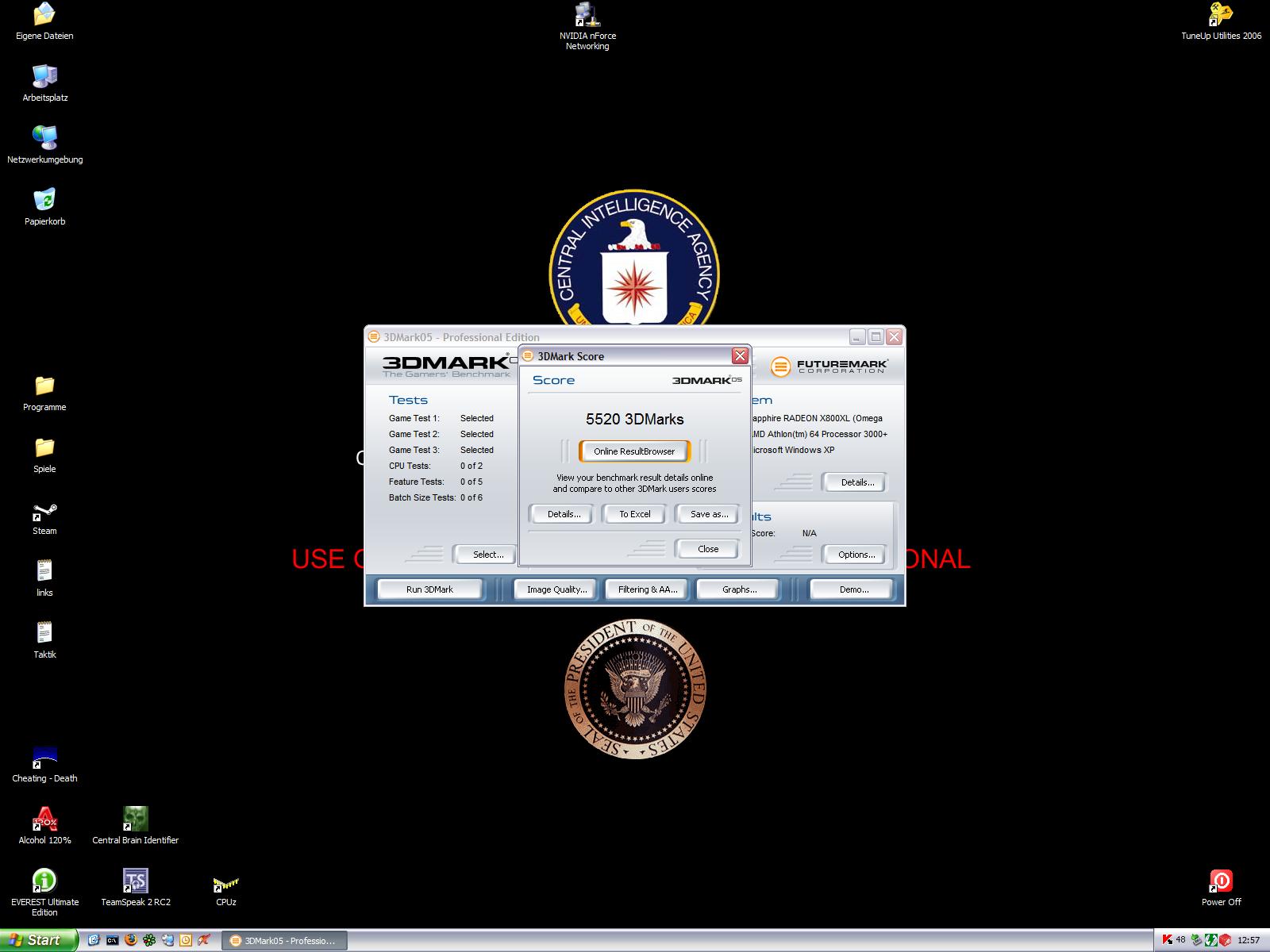Screen dimensions: 1270x952
Task: Launch TuneUp Utilities 2006 shortcut
Action: (1221, 21)
